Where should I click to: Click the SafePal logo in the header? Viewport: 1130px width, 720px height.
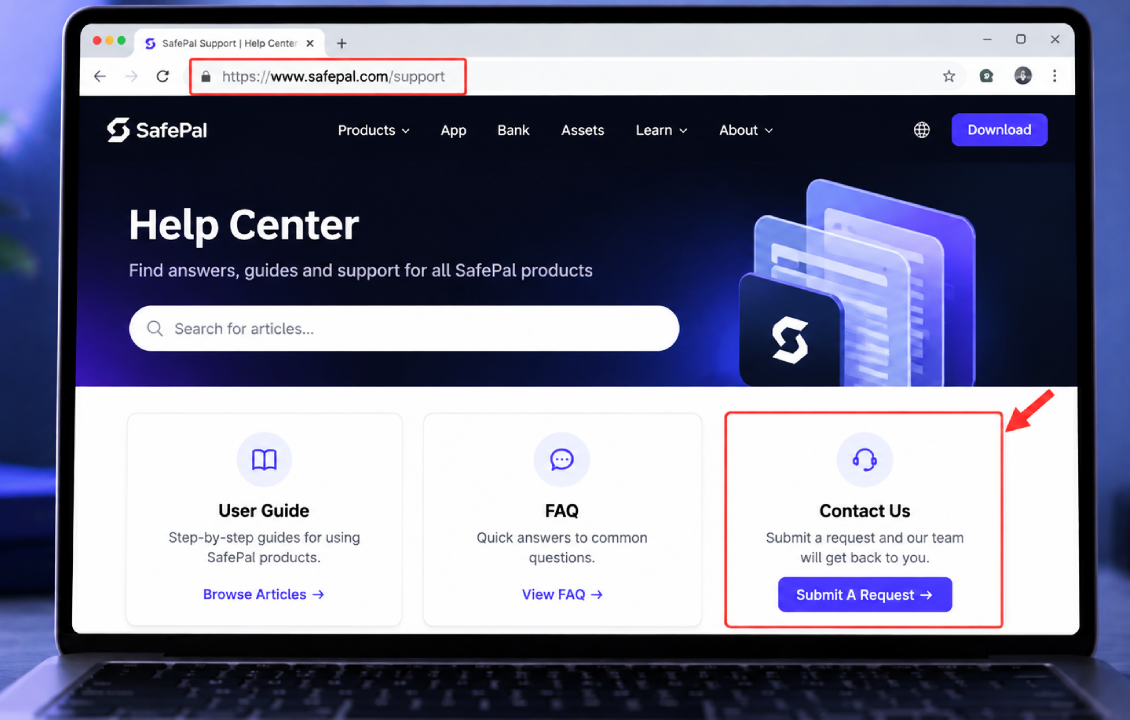coord(157,130)
